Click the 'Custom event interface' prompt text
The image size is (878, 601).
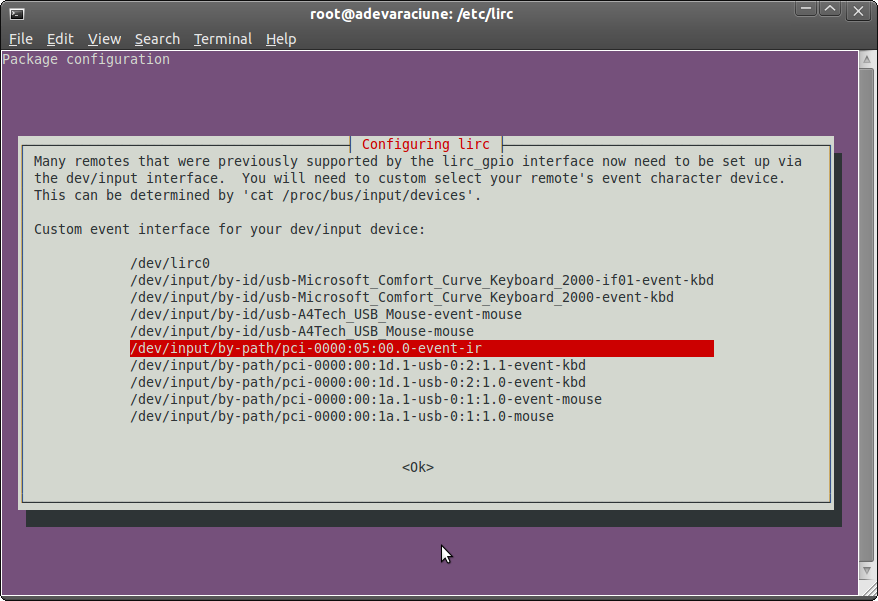coord(230,229)
